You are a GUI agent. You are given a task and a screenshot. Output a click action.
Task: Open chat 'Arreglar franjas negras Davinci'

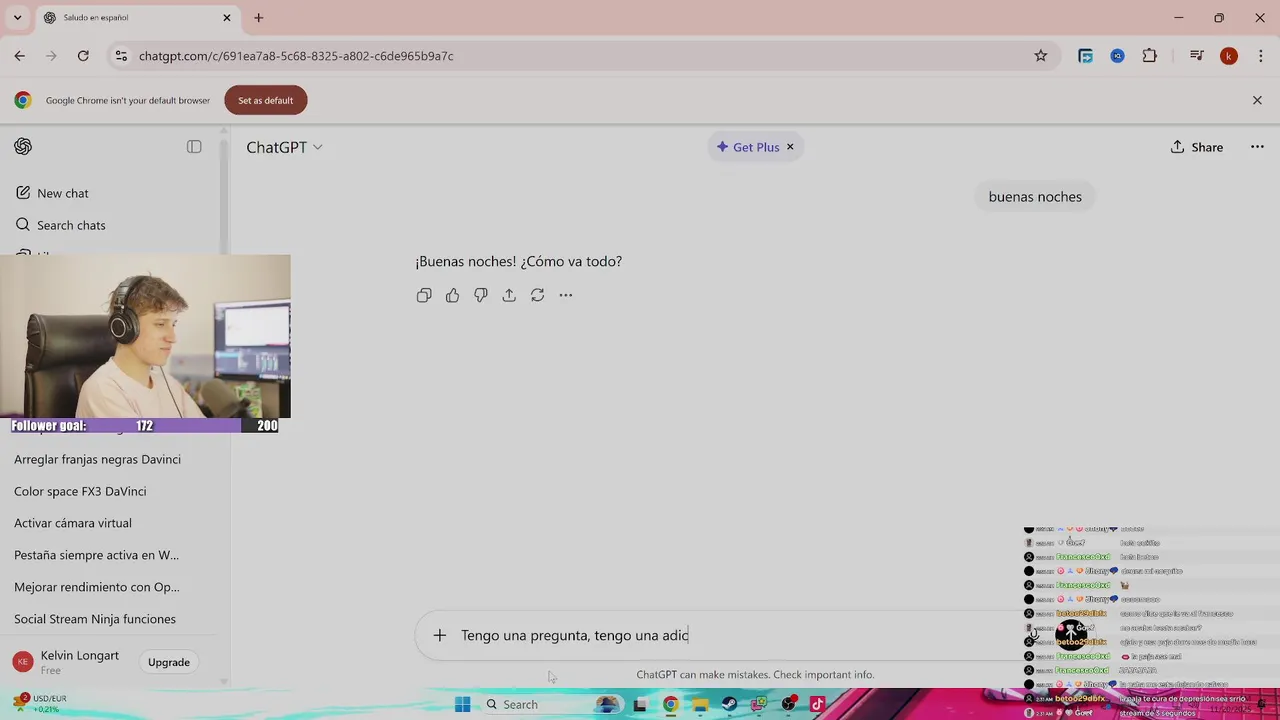[x=97, y=459]
